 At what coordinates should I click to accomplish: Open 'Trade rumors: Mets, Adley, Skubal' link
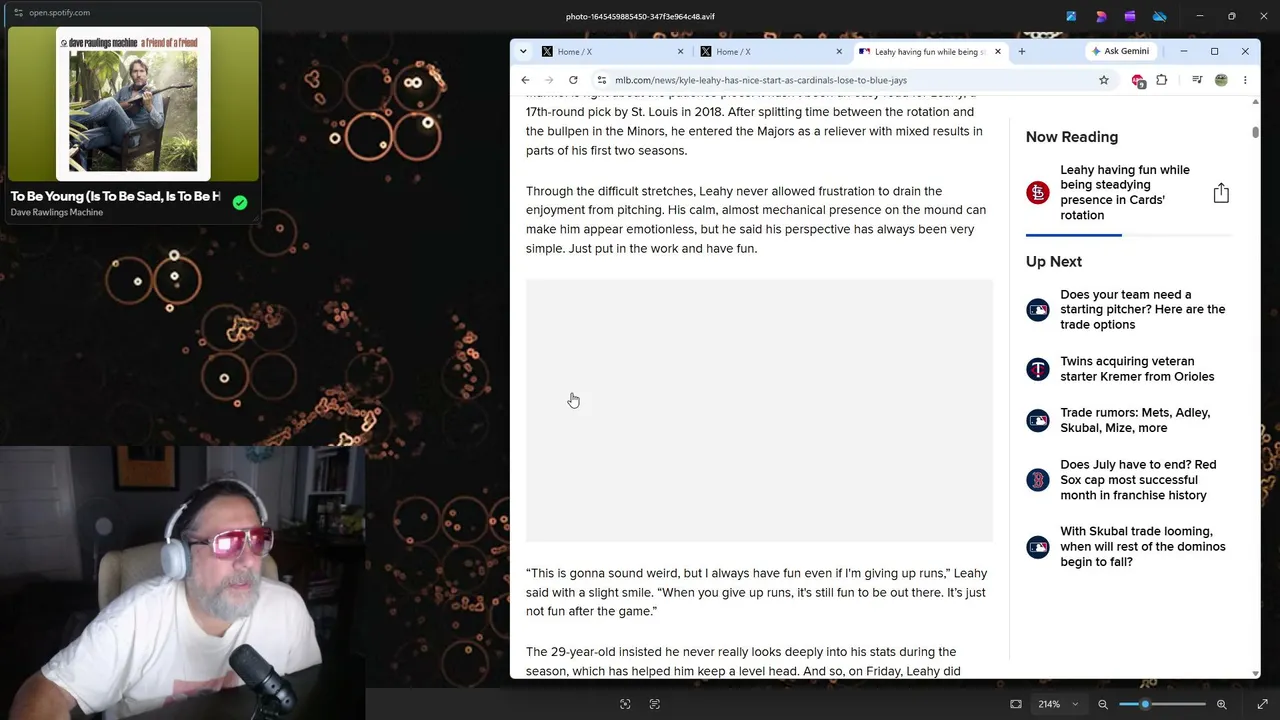pyautogui.click(x=1135, y=420)
